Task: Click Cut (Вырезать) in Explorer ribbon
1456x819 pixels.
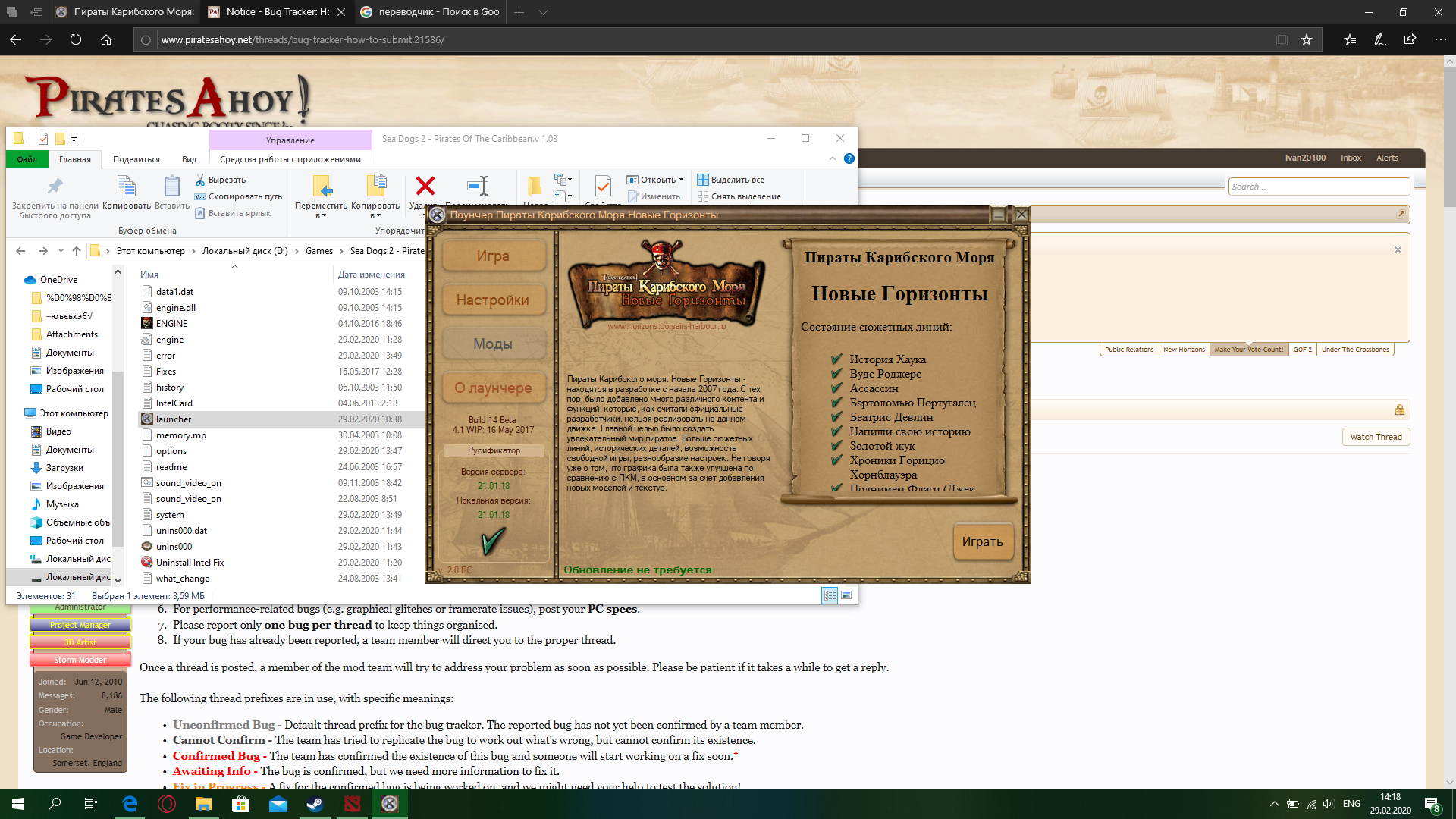Action: pos(221,180)
